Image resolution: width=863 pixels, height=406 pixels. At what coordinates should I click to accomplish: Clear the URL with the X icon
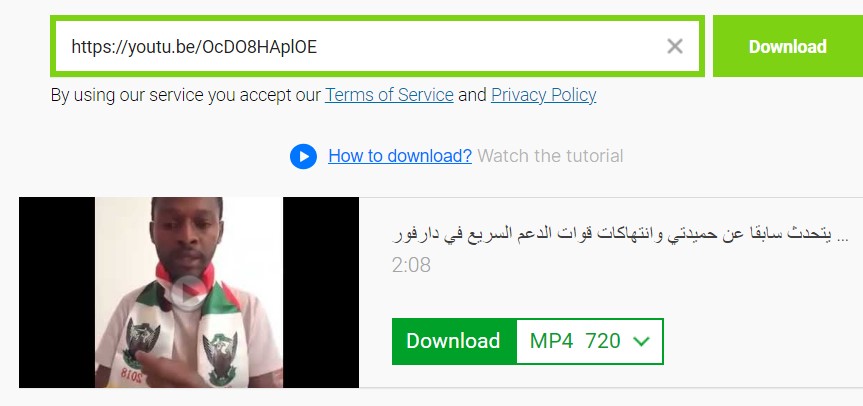tap(675, 46)
